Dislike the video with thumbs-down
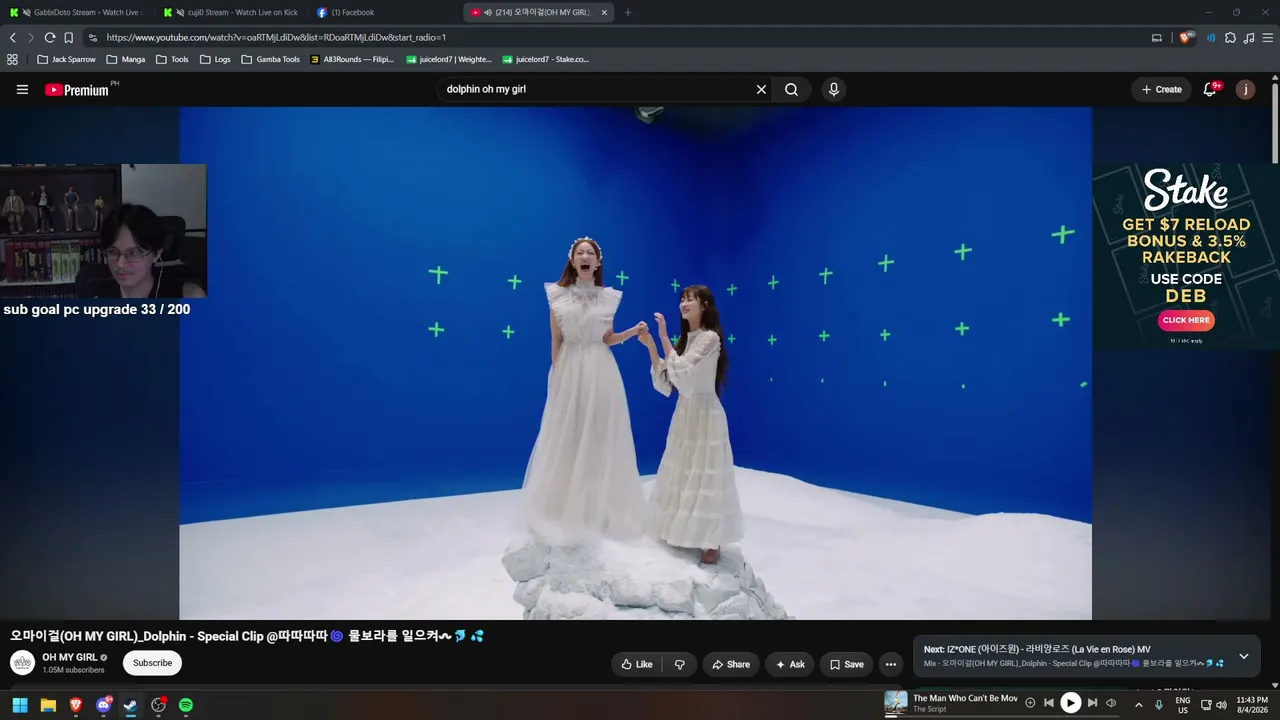The image size is (1280, 720). [679, 664]
